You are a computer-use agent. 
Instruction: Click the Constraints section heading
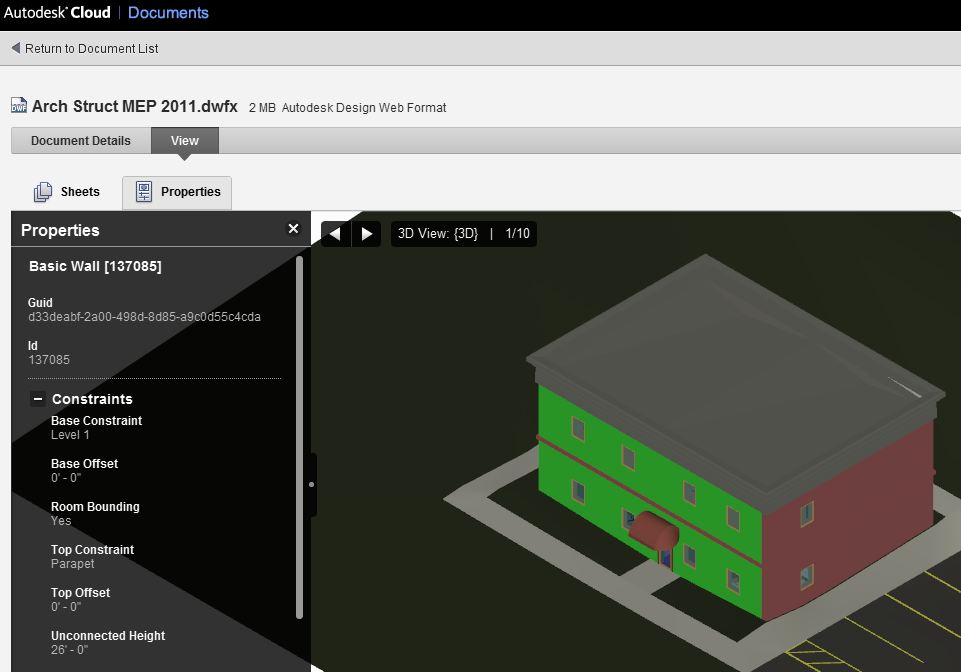pos(92,399)
